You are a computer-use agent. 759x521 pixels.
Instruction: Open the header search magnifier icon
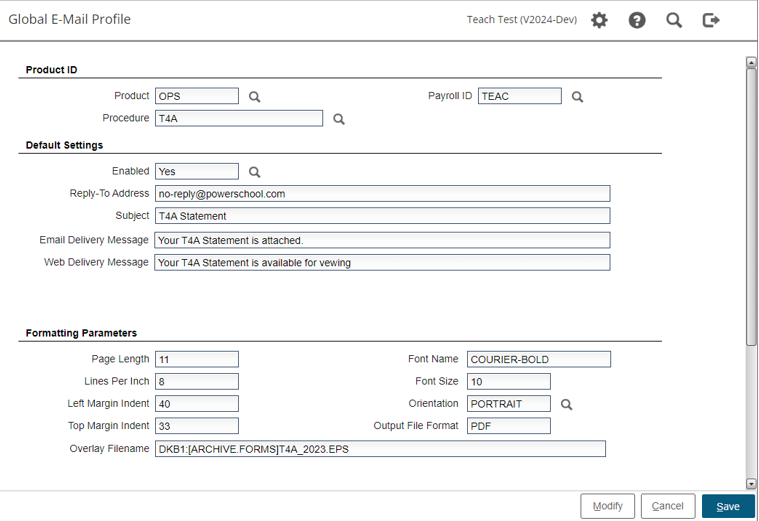(x=674, y=20)
